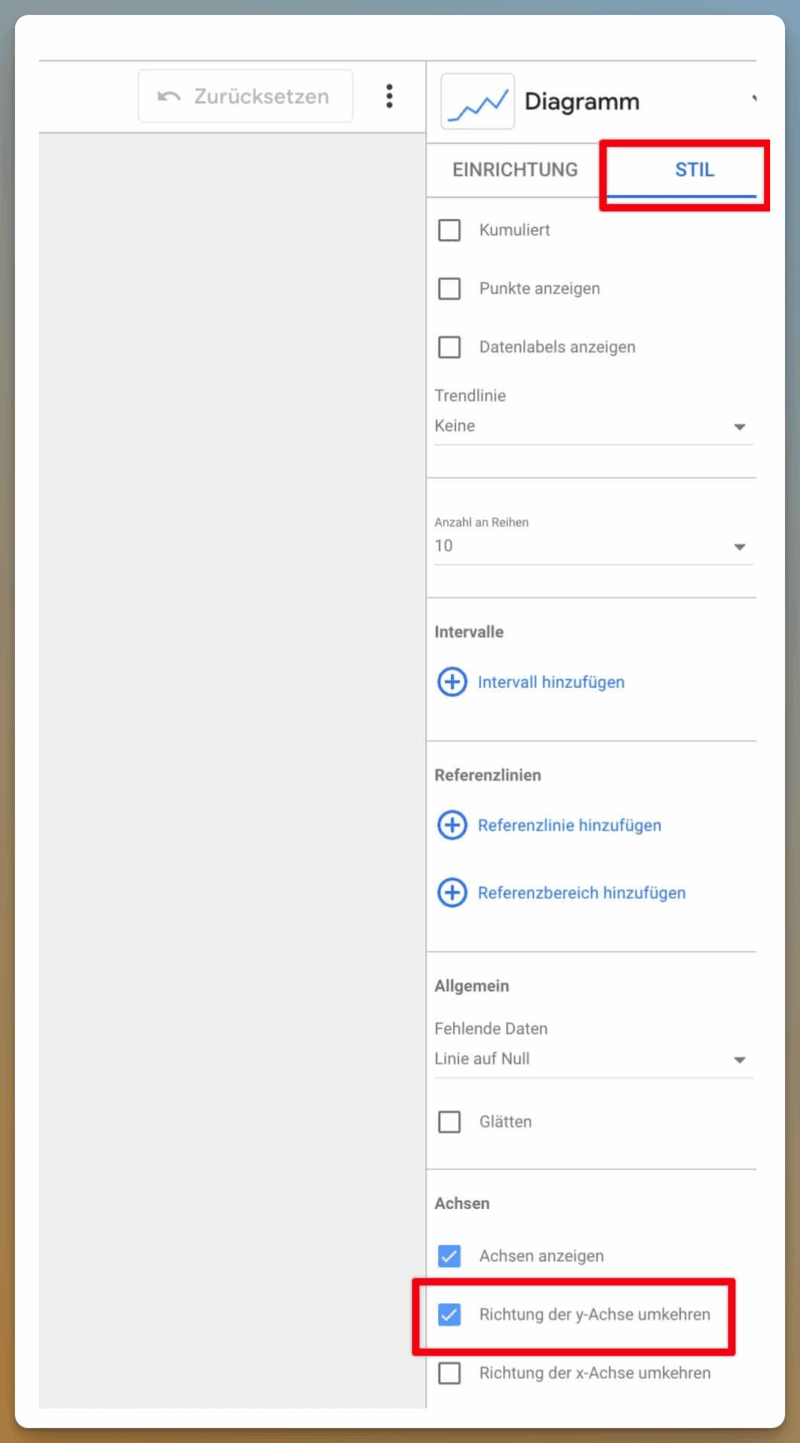Screen dimensions: 800x1443
Task: Tick the Punkte anzeigen checkbox
Action: (x=450, y=289)
